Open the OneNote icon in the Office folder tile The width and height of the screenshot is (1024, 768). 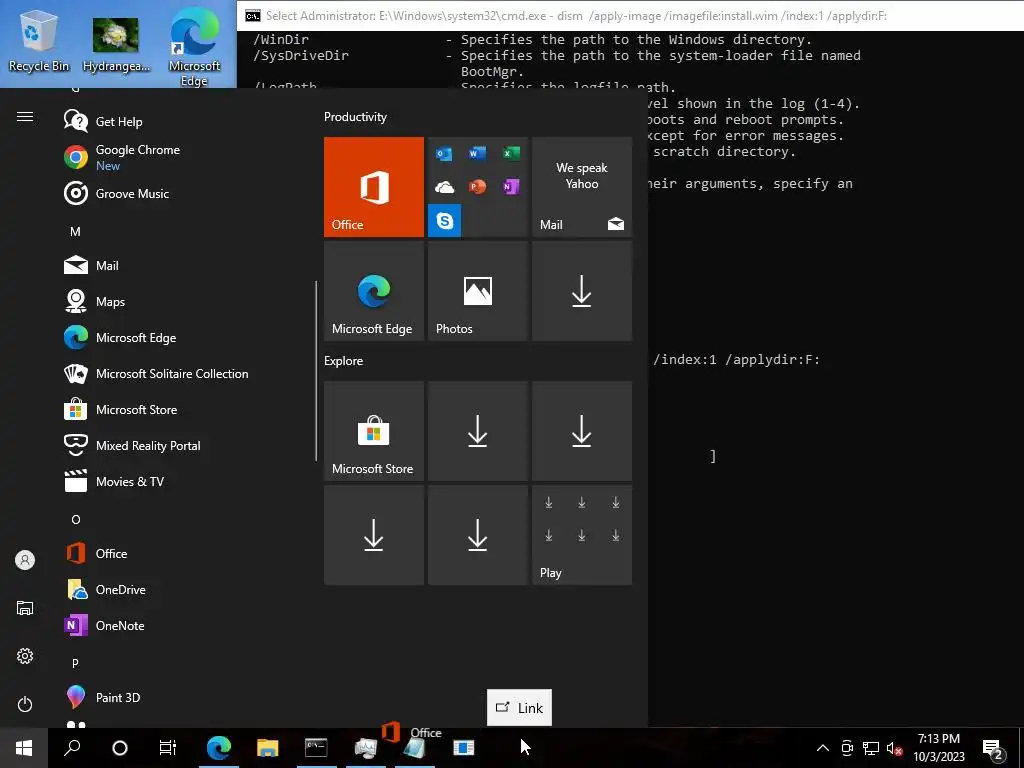click(511, 187)
